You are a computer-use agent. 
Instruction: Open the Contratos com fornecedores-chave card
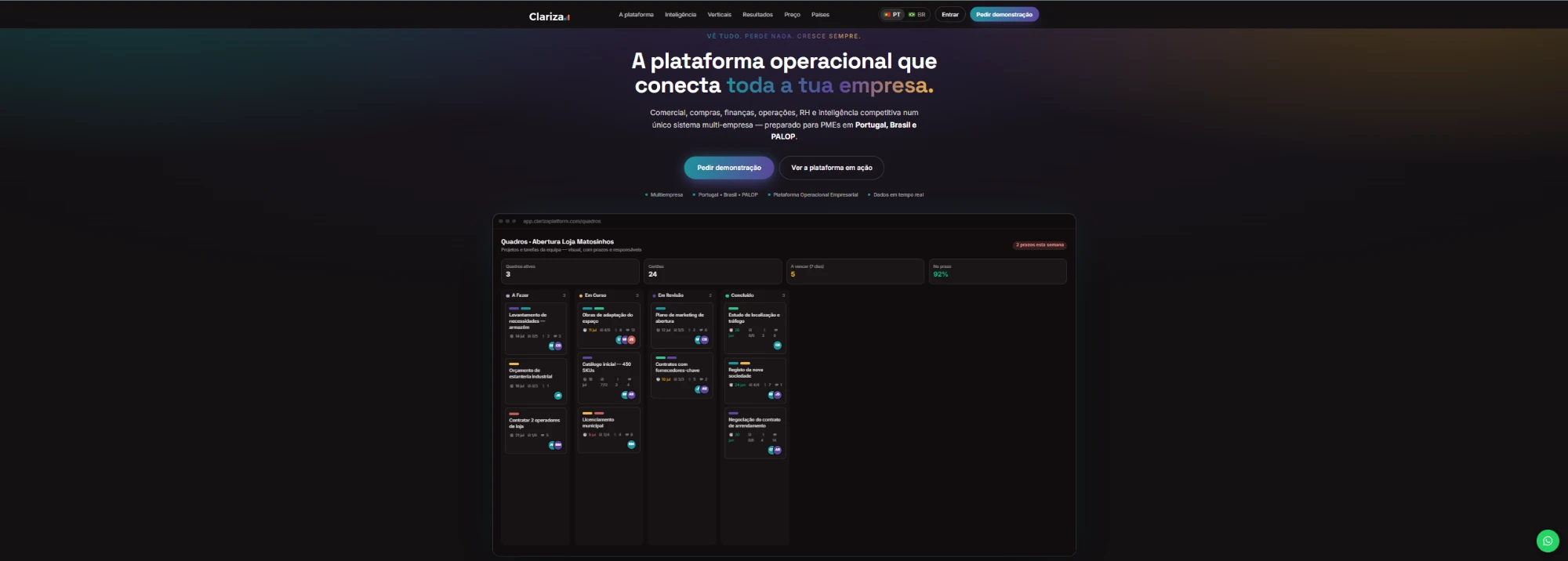tap(681, 375)
